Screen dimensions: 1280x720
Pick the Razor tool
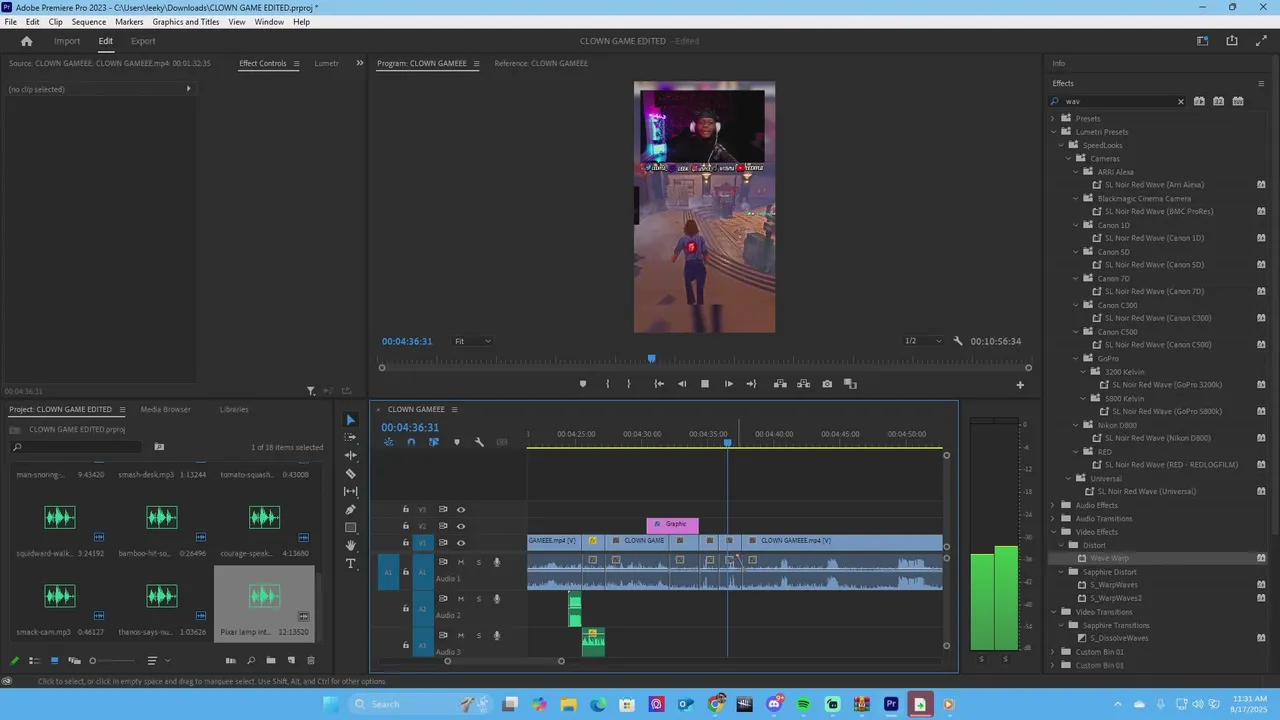coord(350,474)
